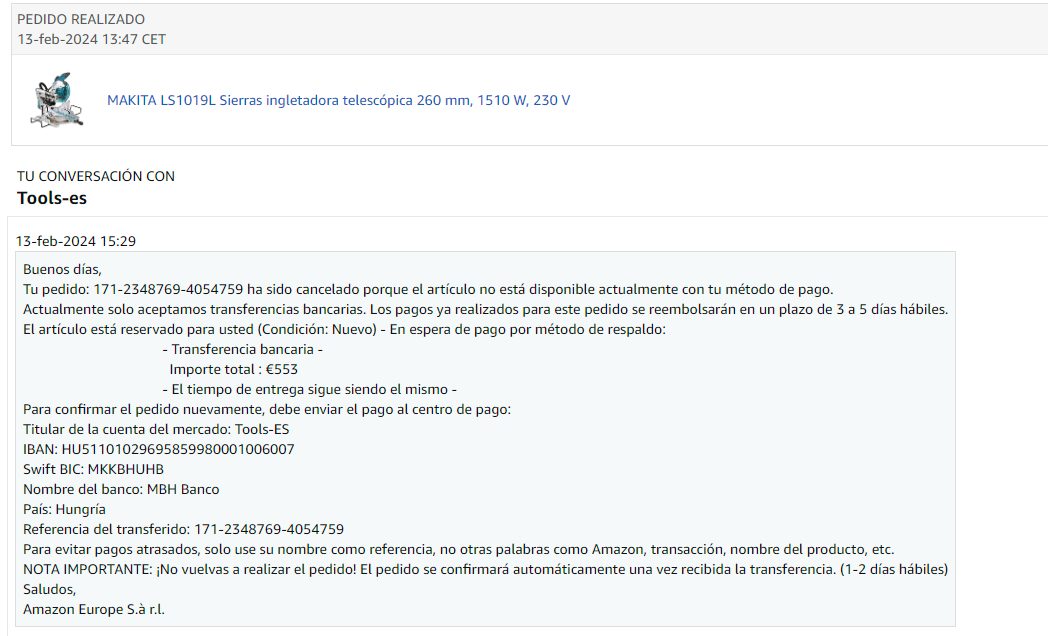The width and height of the screenshot is (1048, 636).
Task: Click the IBAN line HU51101029695859980001006007
Action: [x=159, y=450]
